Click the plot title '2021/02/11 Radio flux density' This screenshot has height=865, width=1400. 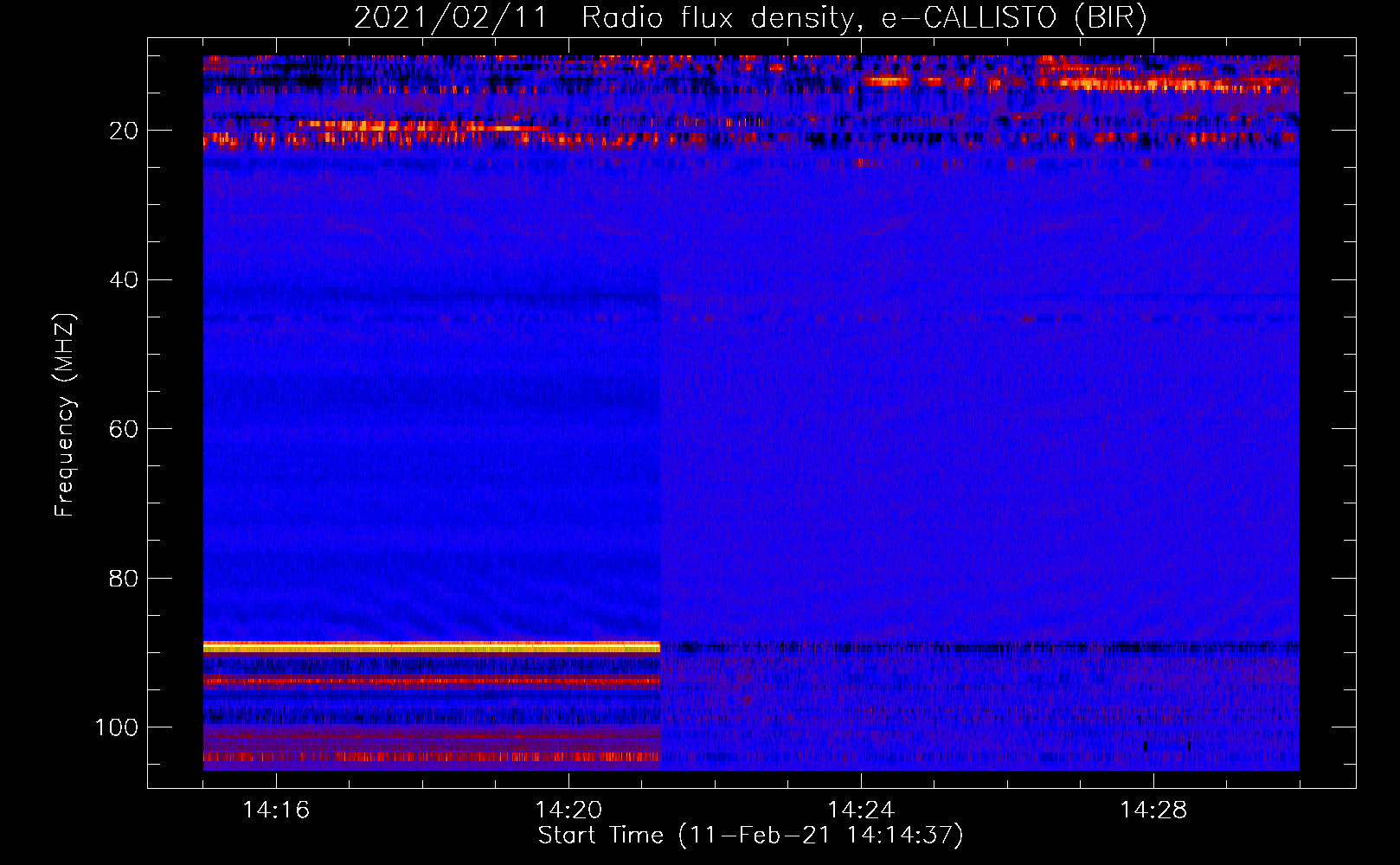[750, 18]
